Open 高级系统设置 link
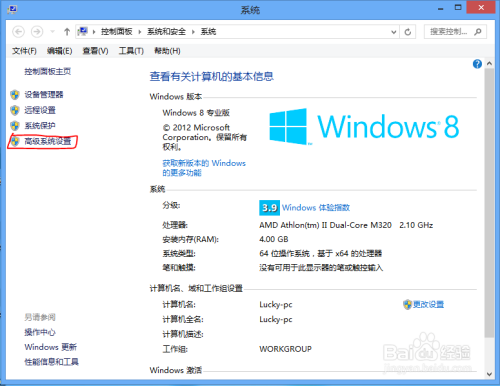The image size is (500, 386). (x=48, y=141)
